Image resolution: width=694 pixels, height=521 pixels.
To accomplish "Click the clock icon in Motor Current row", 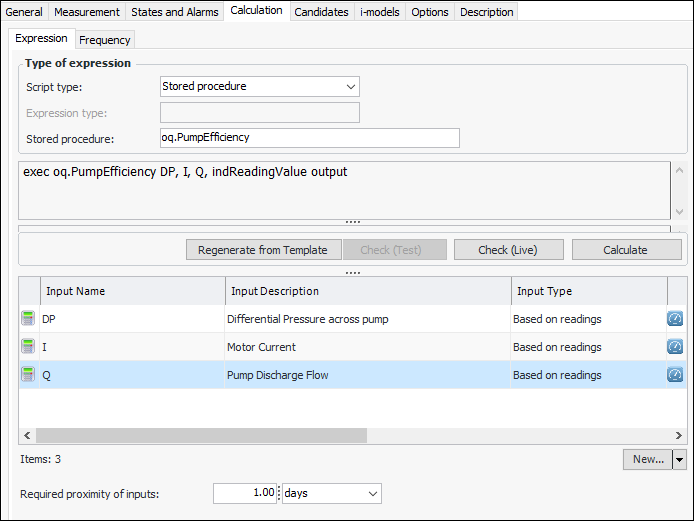I will (675, 347).
